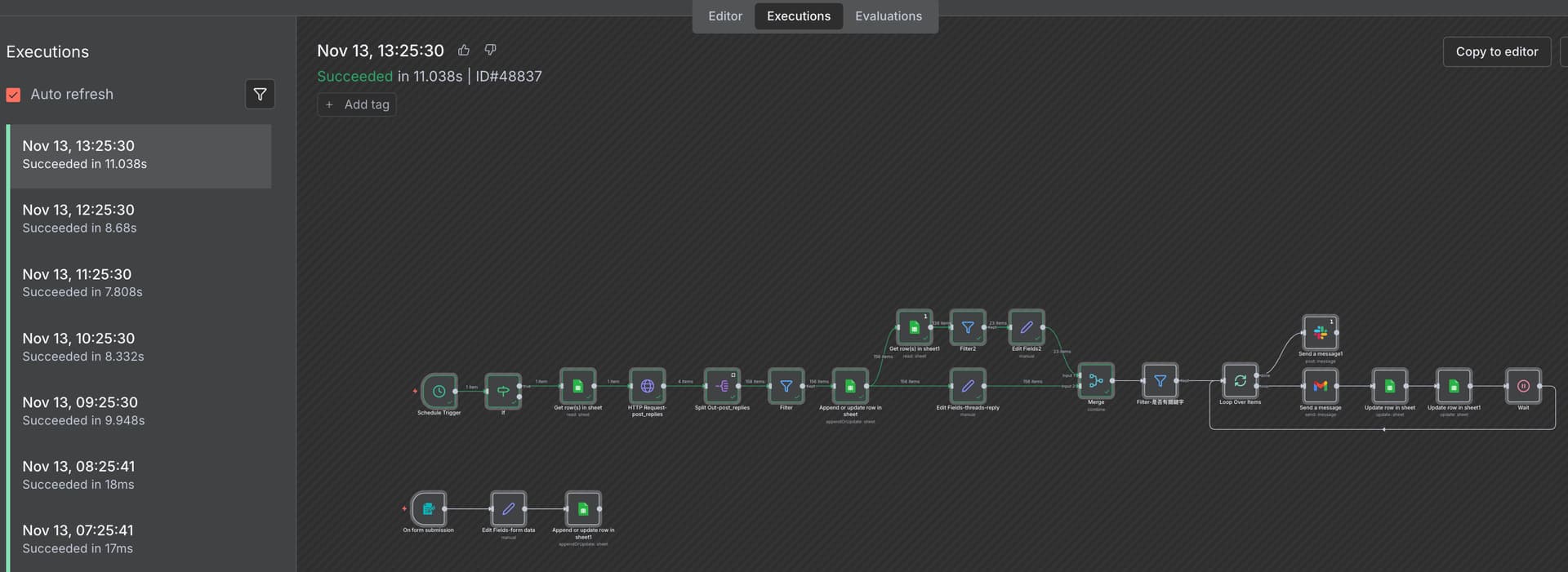This screenshot has height=572, width=1568.
Task: Click the Copy to editor button
Action: click(x=1497, y=51)
